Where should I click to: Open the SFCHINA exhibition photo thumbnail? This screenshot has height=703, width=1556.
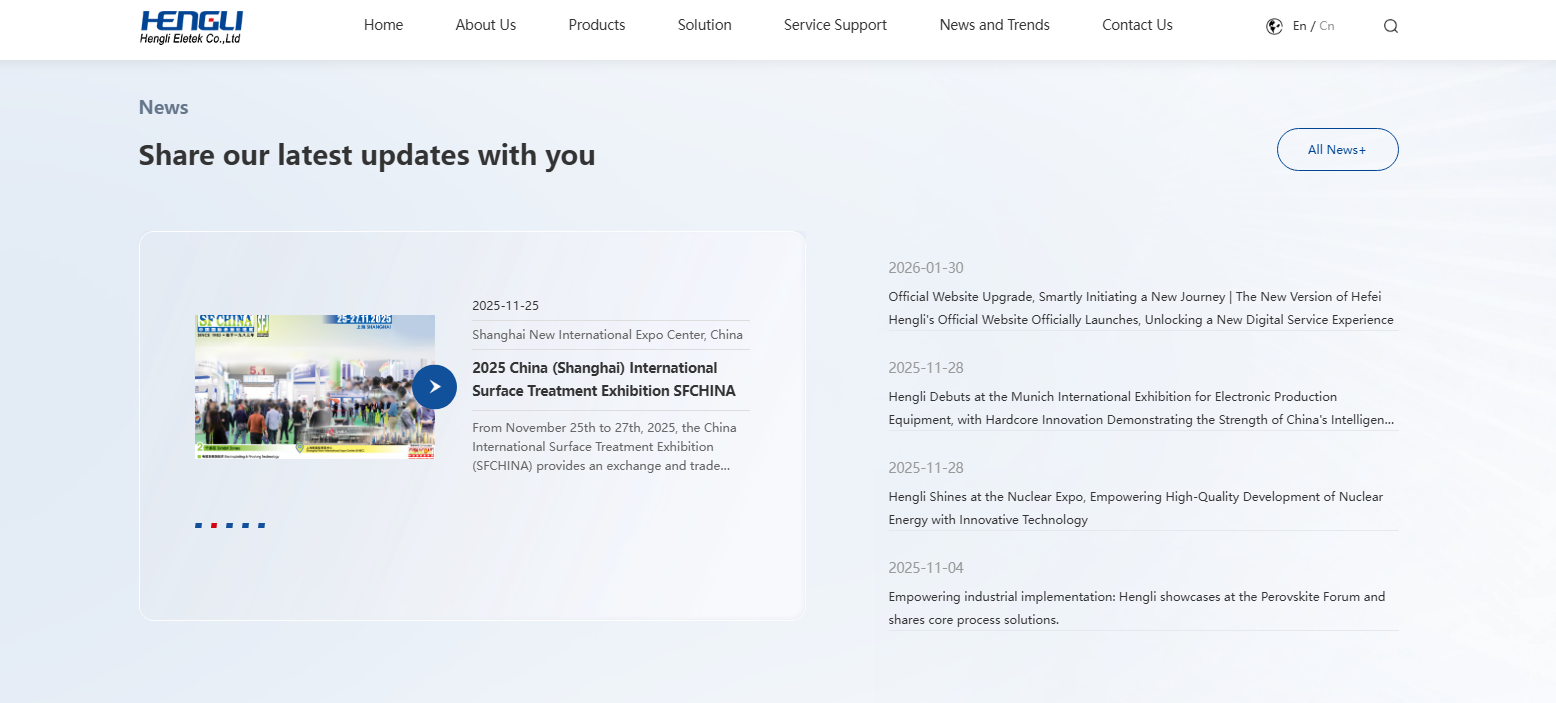click(315, 387)
